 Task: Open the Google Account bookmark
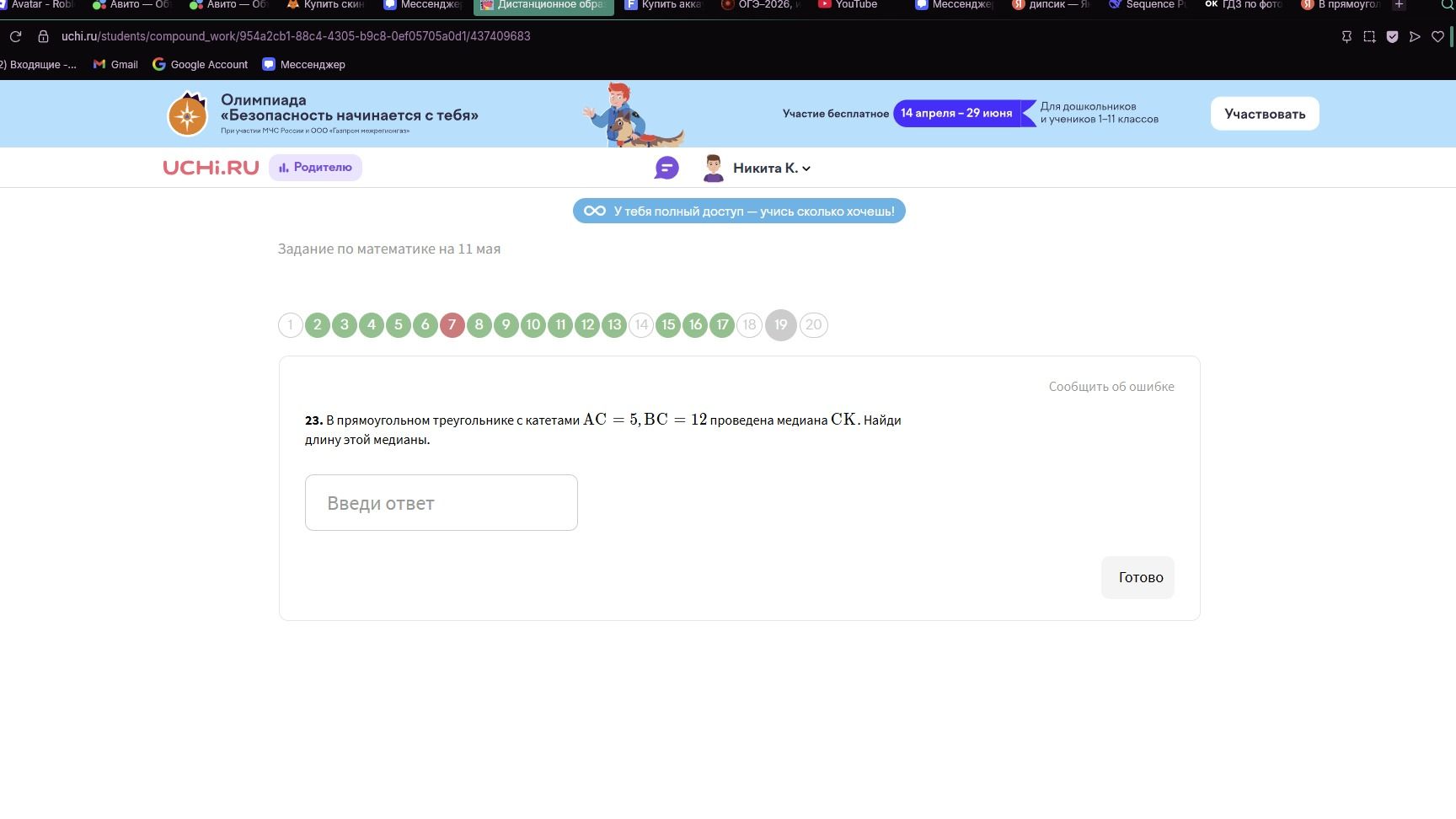pos(201,64)
